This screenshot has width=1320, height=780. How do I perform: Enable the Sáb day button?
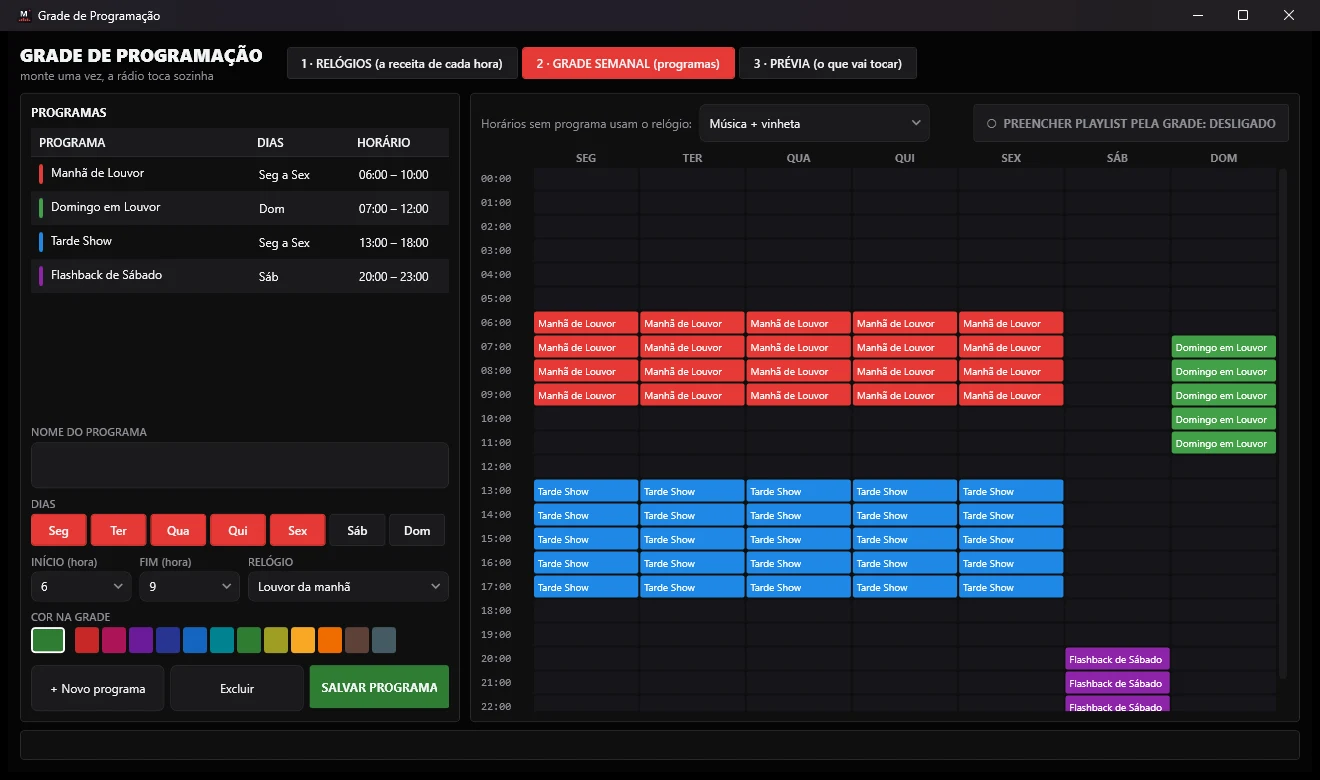(x=357, y=530)
